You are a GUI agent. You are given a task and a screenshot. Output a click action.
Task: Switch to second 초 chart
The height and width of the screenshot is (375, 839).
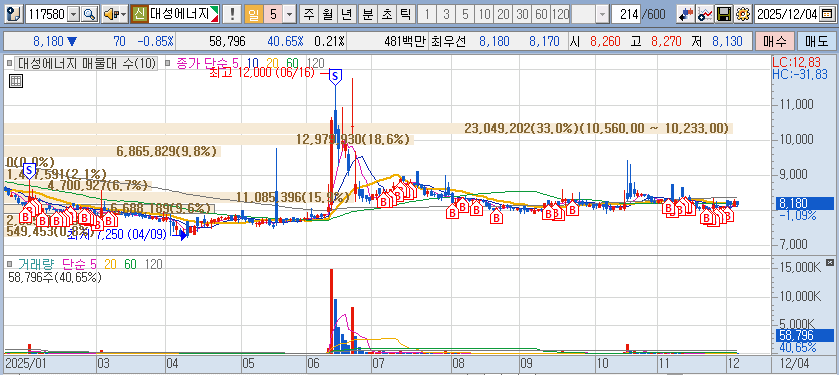(x=387, y=14)
